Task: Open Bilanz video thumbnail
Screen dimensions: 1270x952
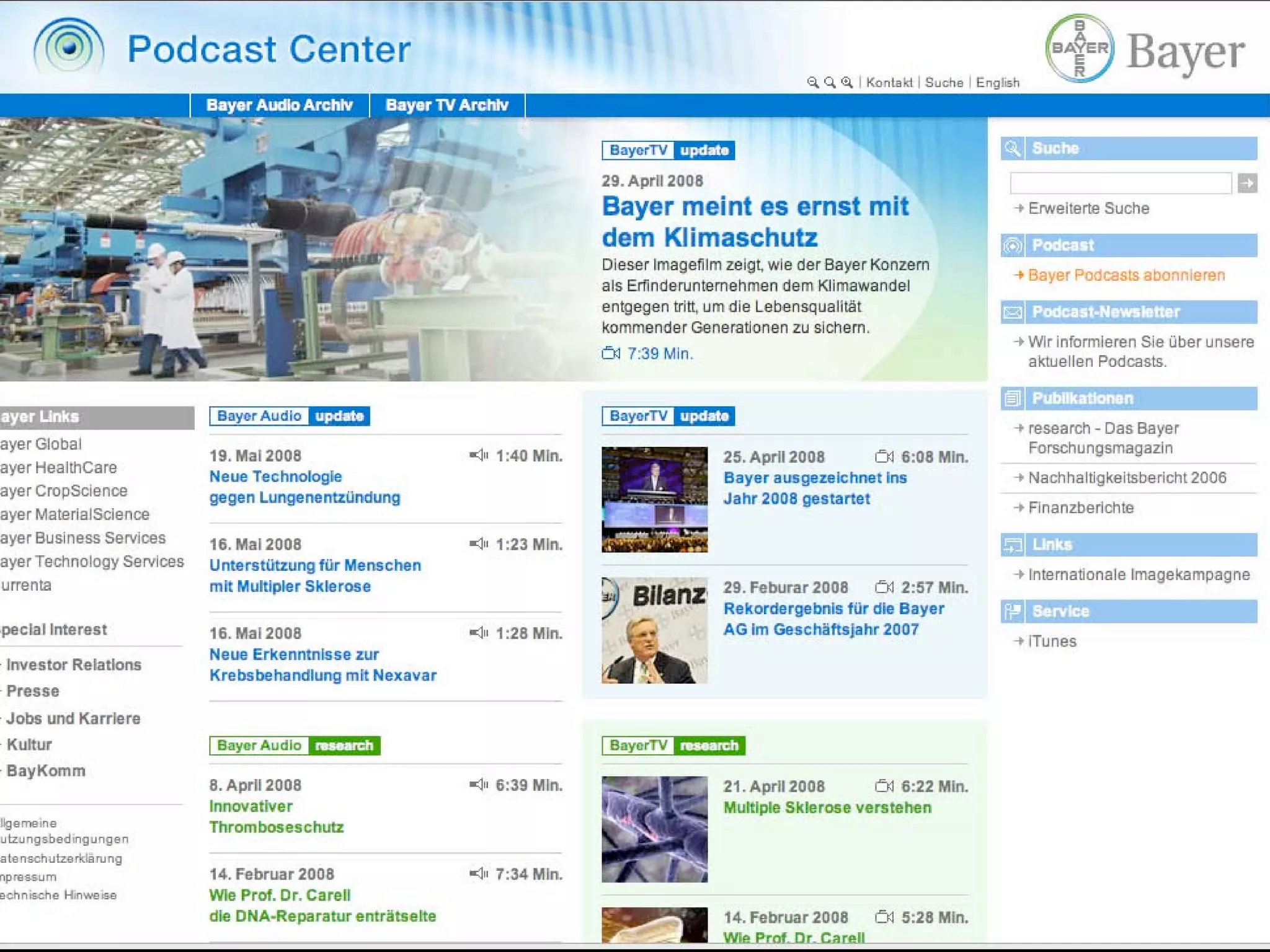Action: pos(654,630)
